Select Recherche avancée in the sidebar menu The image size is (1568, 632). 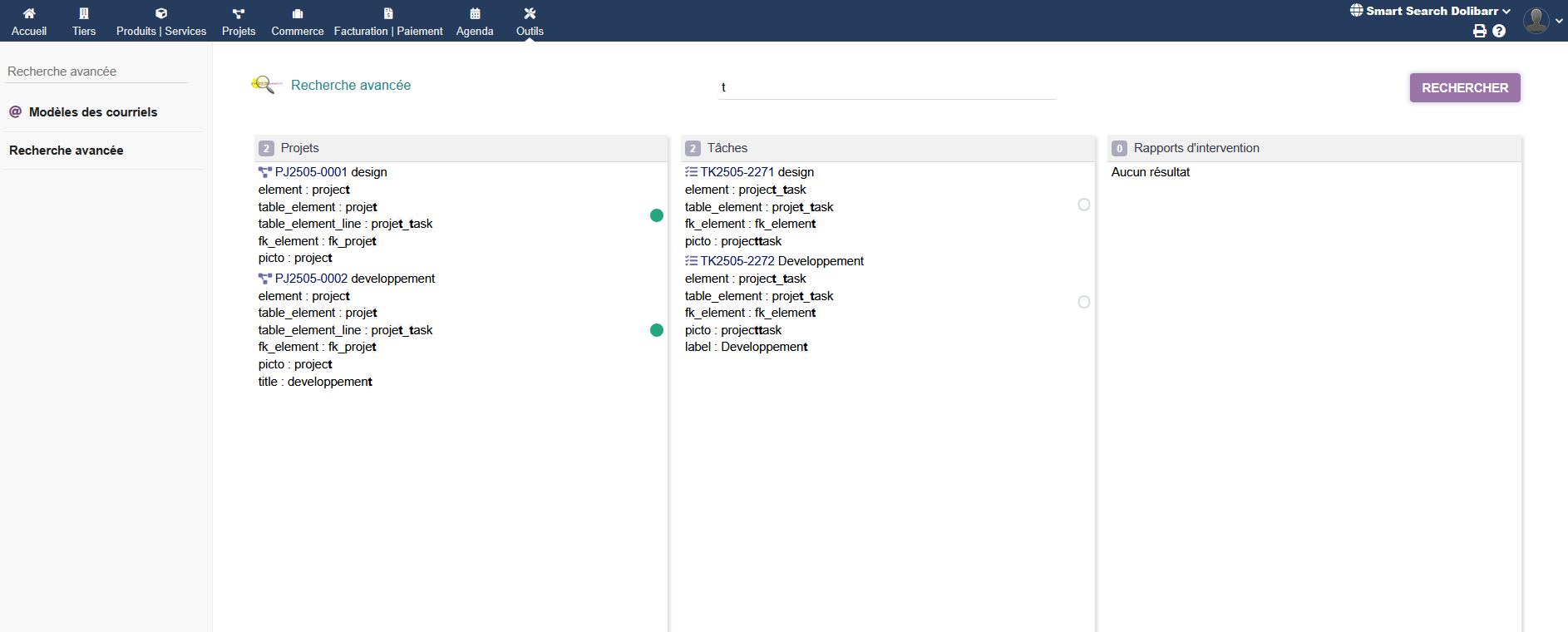tap(66, 151)
